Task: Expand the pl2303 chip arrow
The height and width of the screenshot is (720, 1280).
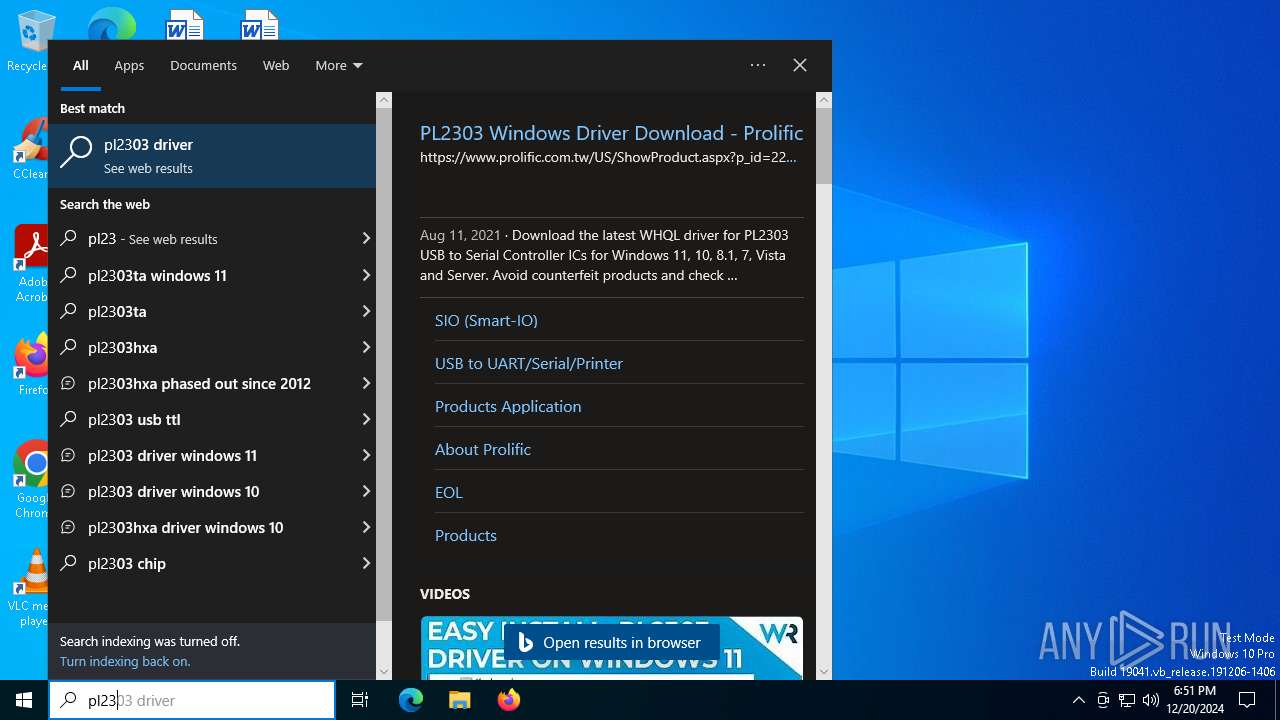Action: [x=366, y=563]
